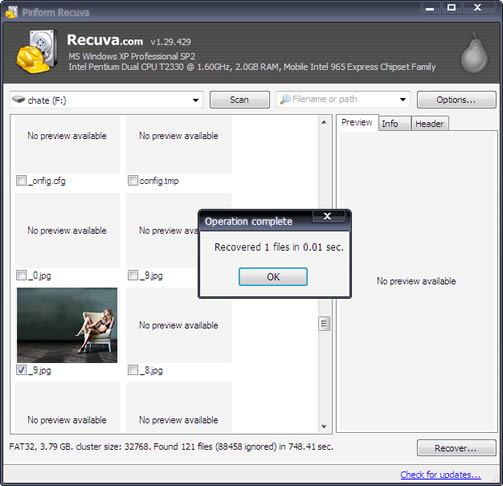Tick the config.tmp checkbox
503x486 pixels.
[133, 181]
